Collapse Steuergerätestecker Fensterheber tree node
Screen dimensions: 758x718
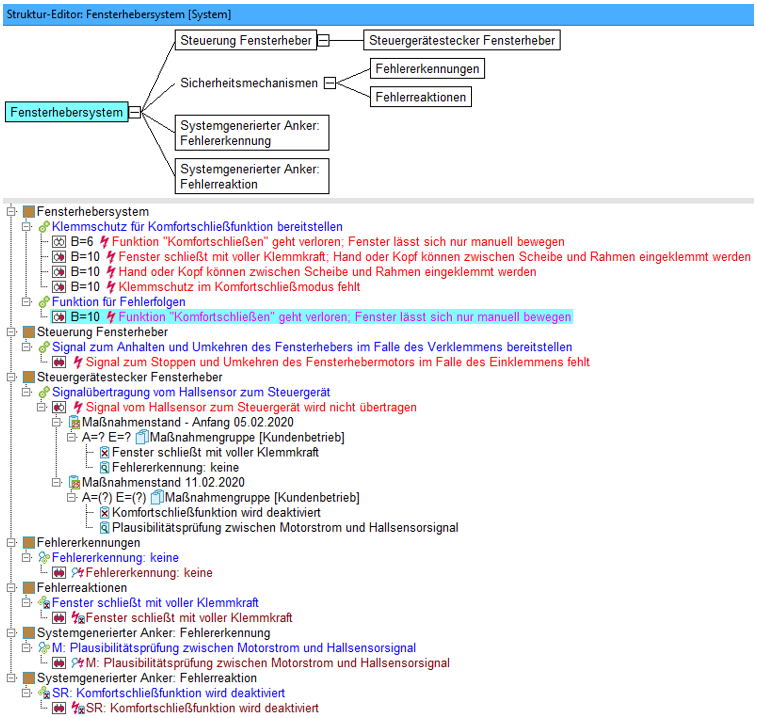click(x=12, y=377)
